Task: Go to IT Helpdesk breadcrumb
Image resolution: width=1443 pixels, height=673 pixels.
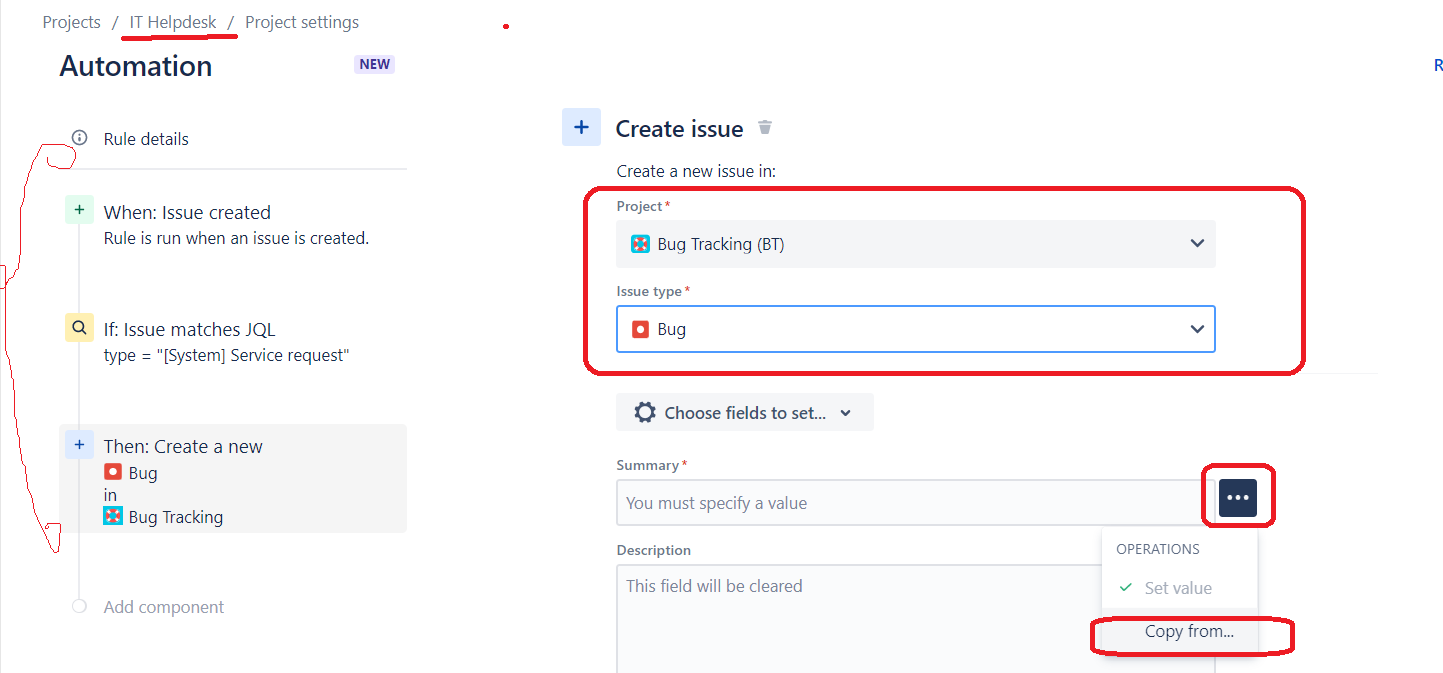Action: pos(173,22)
